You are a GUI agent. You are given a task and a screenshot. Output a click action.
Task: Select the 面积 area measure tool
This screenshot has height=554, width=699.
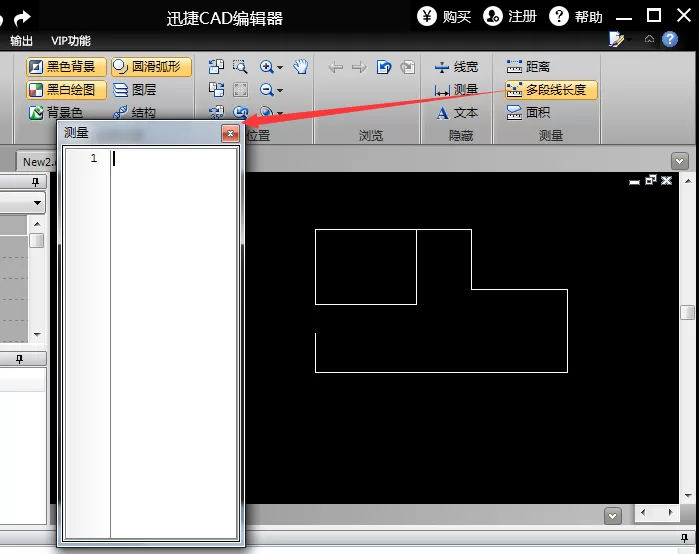tap(528, 112)
